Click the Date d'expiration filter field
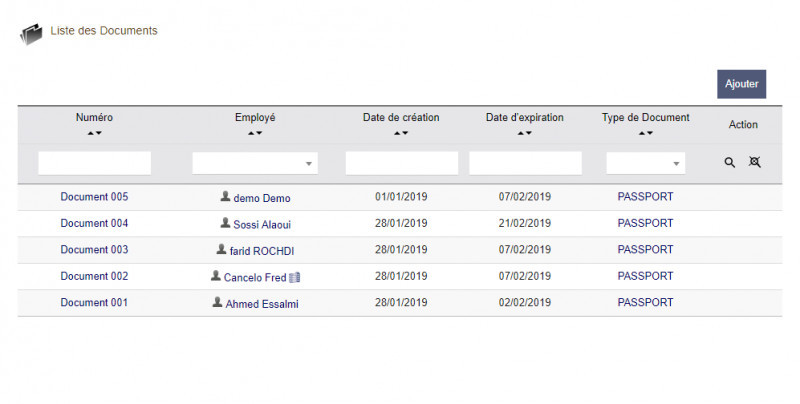Image resolution: width=800 pixels, height=404 pixels. click(525, 163)
